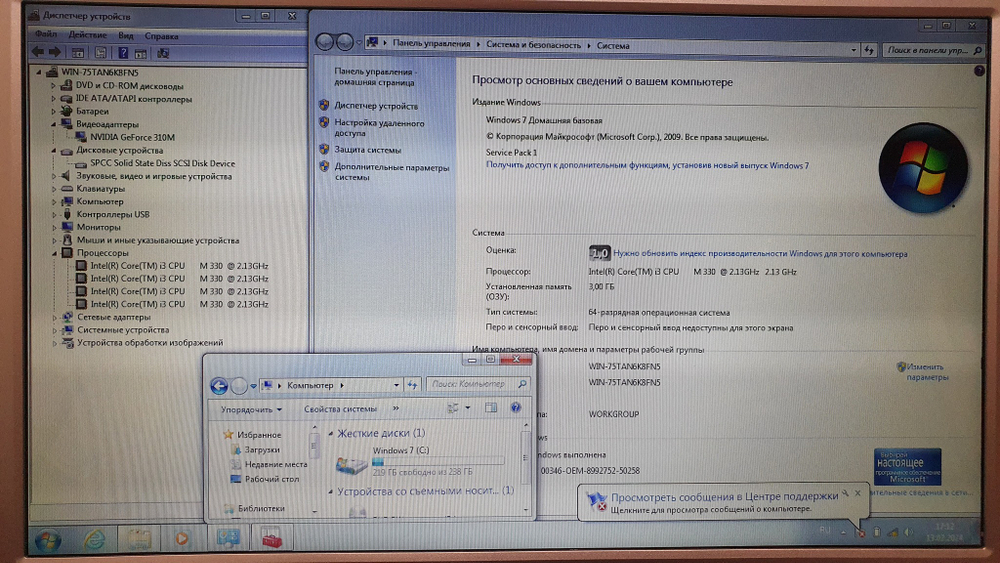The image size is (1000, 563).
Task: Open the Файл menu in Device Manager
Action: pos(46,34)
